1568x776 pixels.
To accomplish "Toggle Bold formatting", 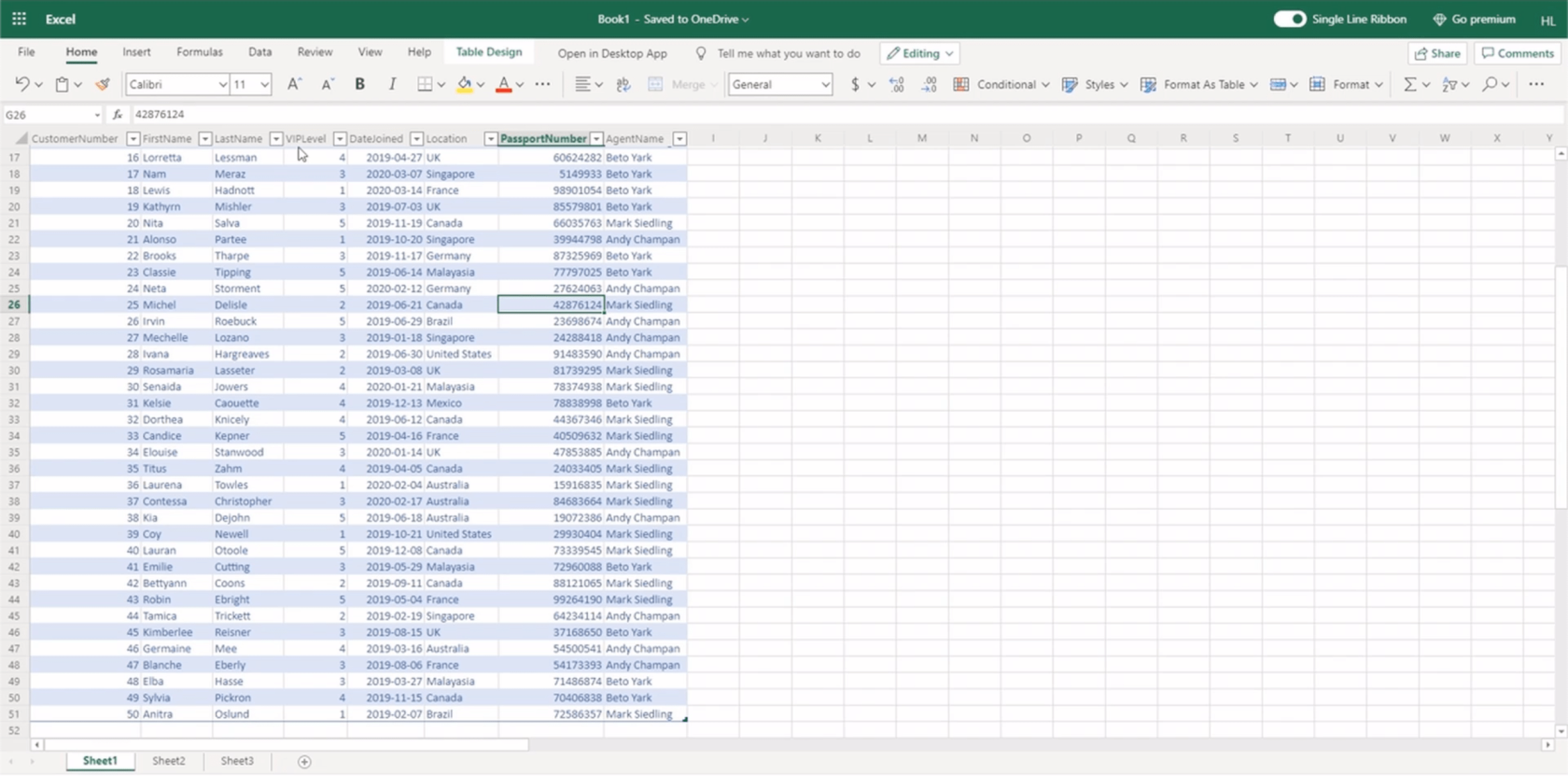I will tap(359, 84).
